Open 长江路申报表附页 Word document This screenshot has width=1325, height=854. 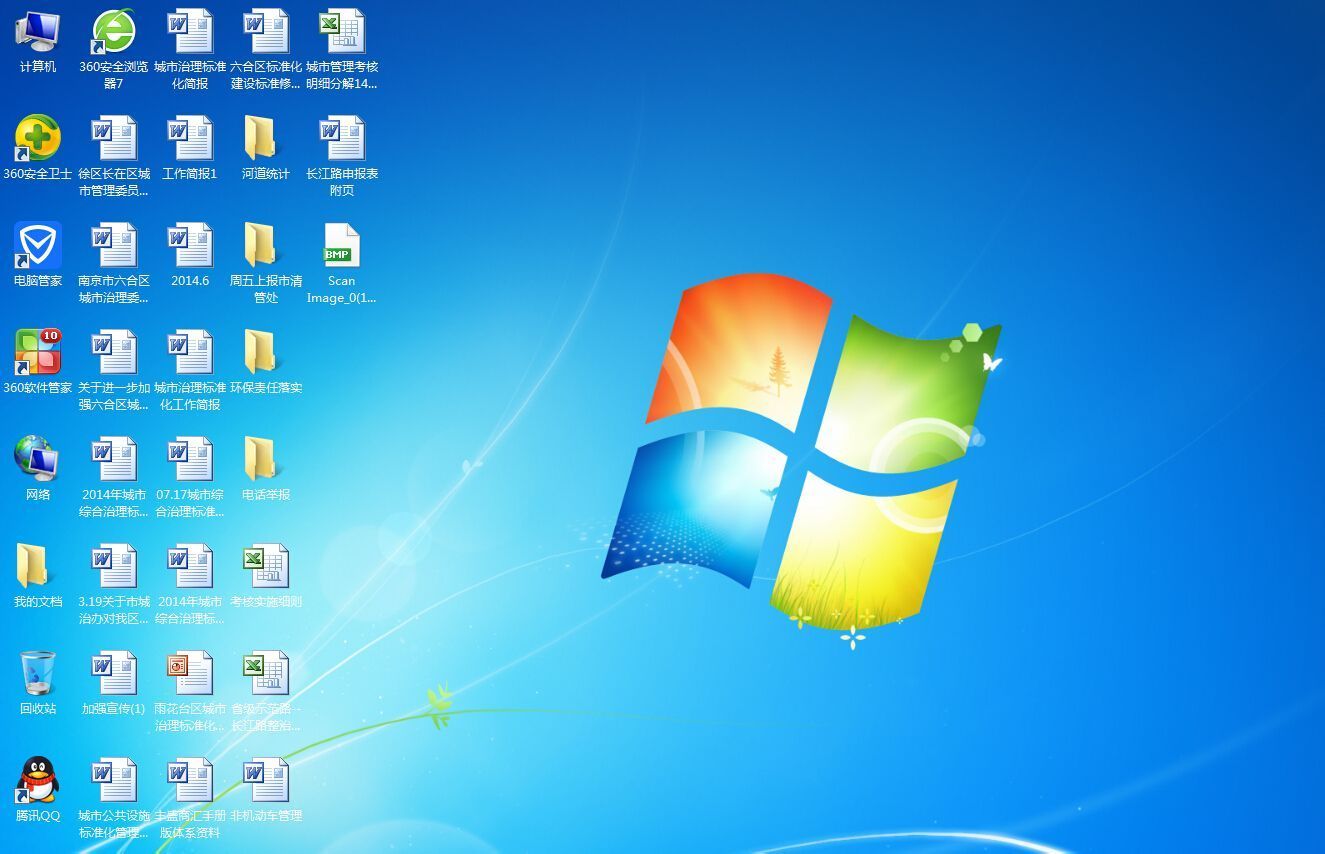point(342,140)
